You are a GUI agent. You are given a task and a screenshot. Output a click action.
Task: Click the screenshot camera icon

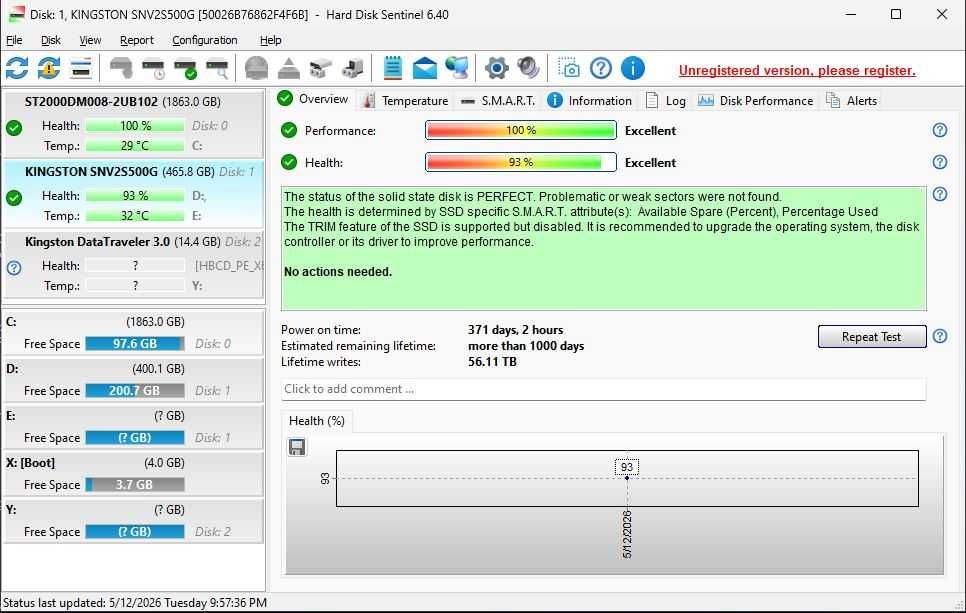coord(569,68)
